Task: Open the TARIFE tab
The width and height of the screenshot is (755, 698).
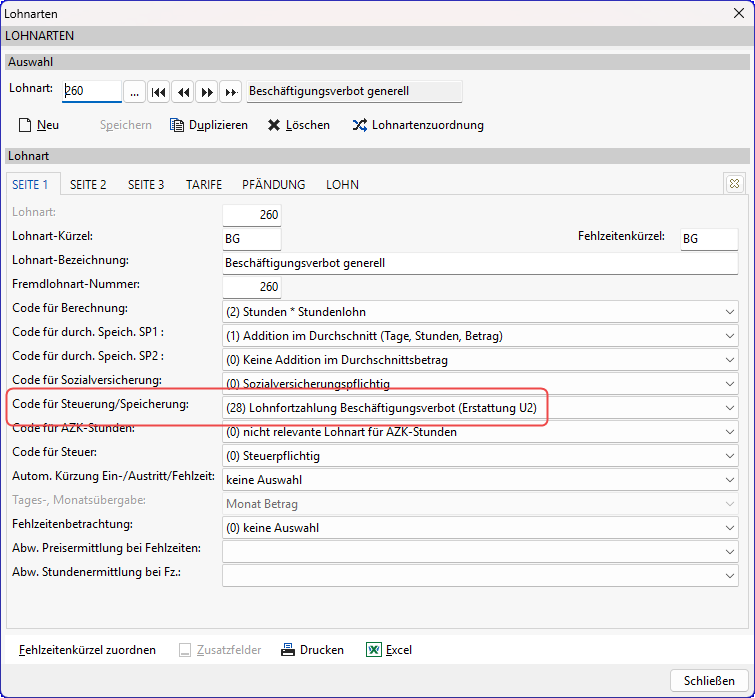Action: (x=204, y=185)
